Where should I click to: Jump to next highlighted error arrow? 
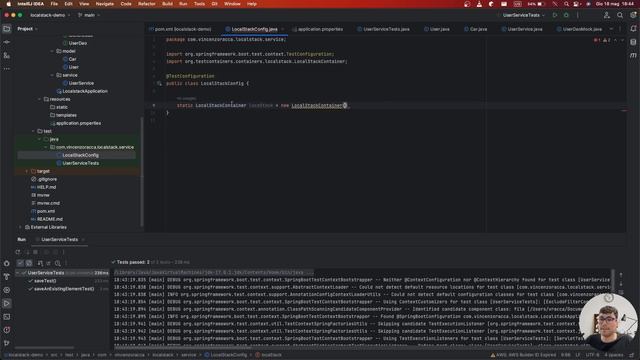coord(622,40)
